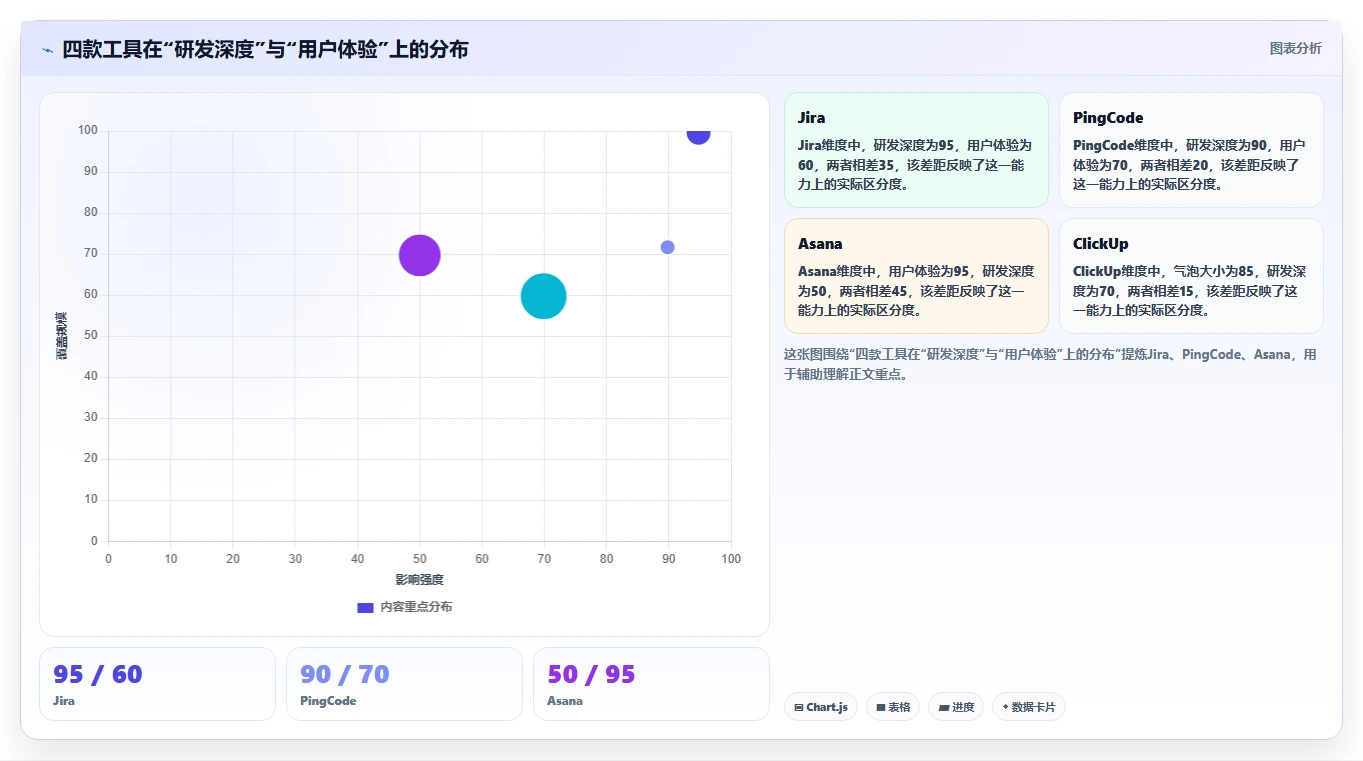Click the 50 / 95 Asana stat card
Screen dimensions: 1363x761
651,684
